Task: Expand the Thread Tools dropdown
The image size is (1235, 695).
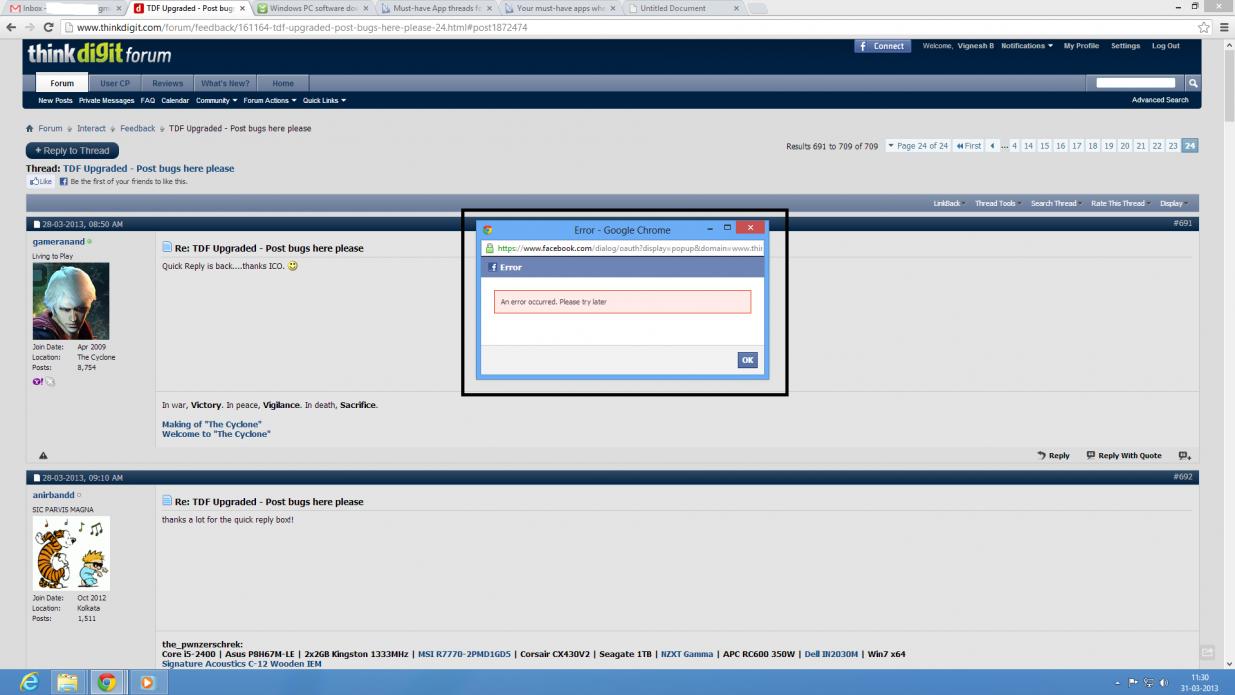Action: [998, 204]
